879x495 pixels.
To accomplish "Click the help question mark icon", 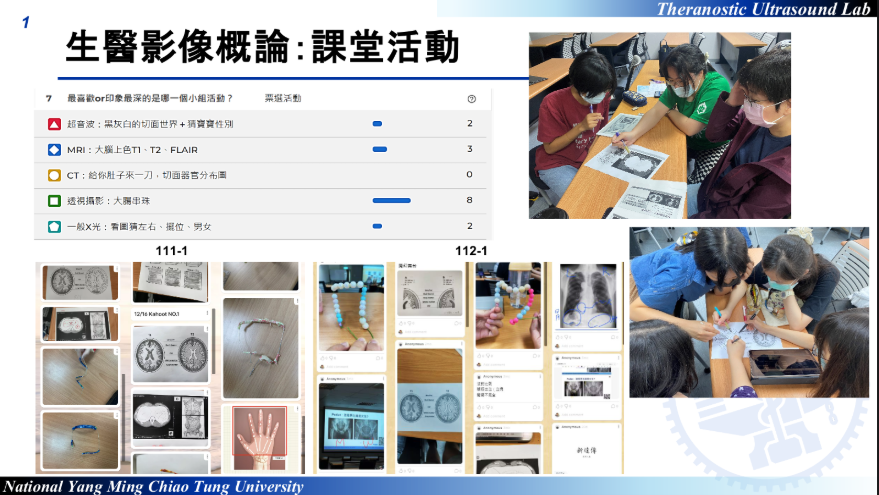I will (x=471, y=99).
